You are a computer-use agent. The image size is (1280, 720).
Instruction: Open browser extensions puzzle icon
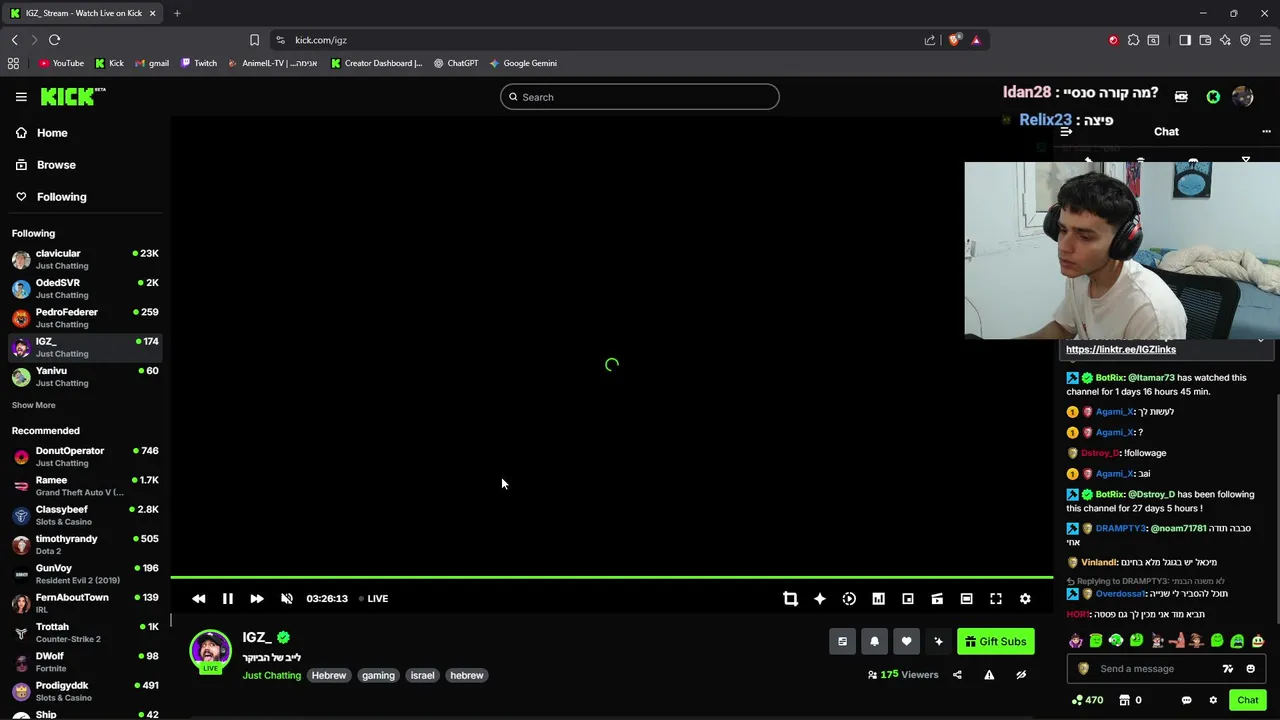tap(1133, 40)
